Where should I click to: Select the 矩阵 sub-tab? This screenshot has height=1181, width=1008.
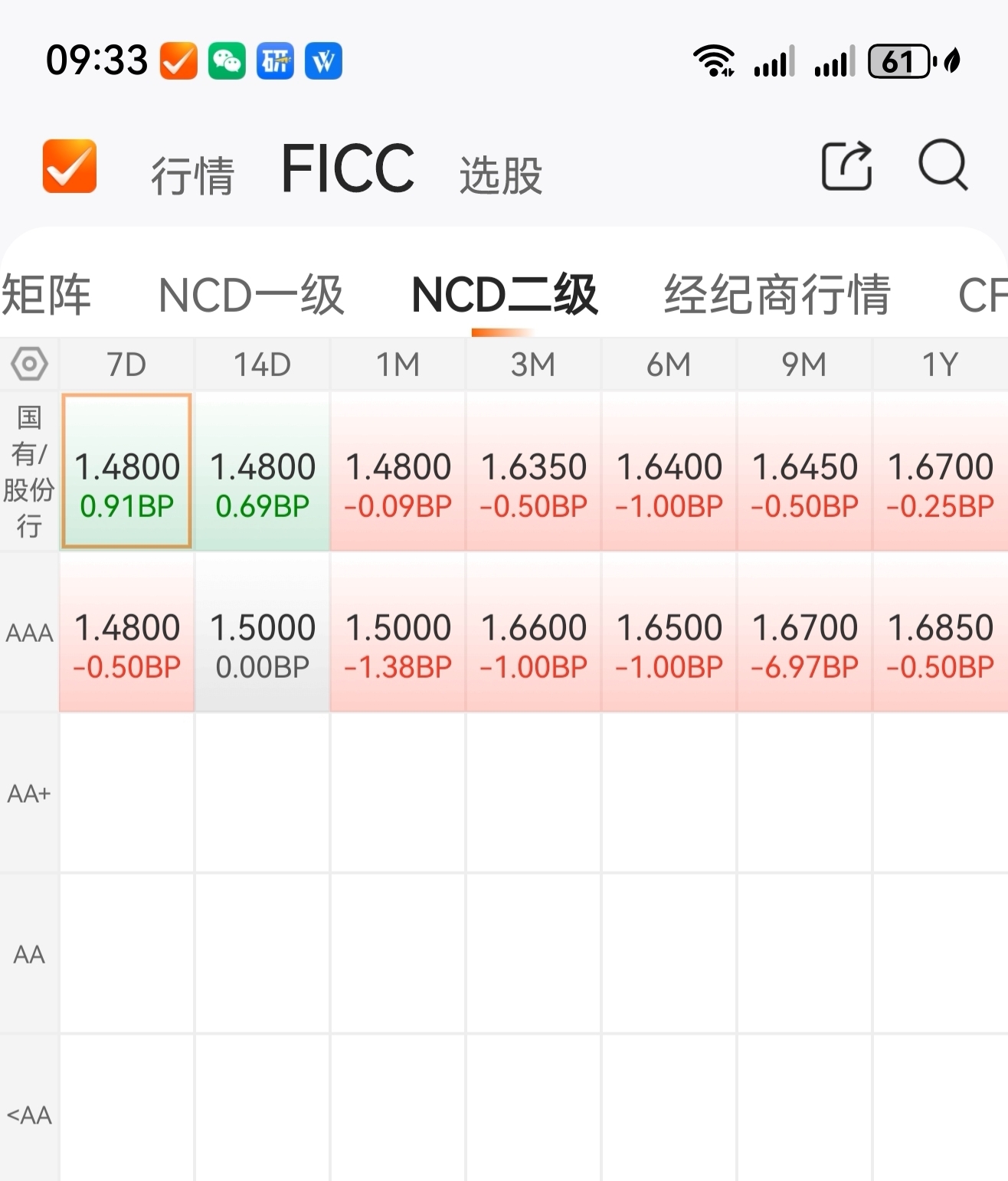[46, 295]
